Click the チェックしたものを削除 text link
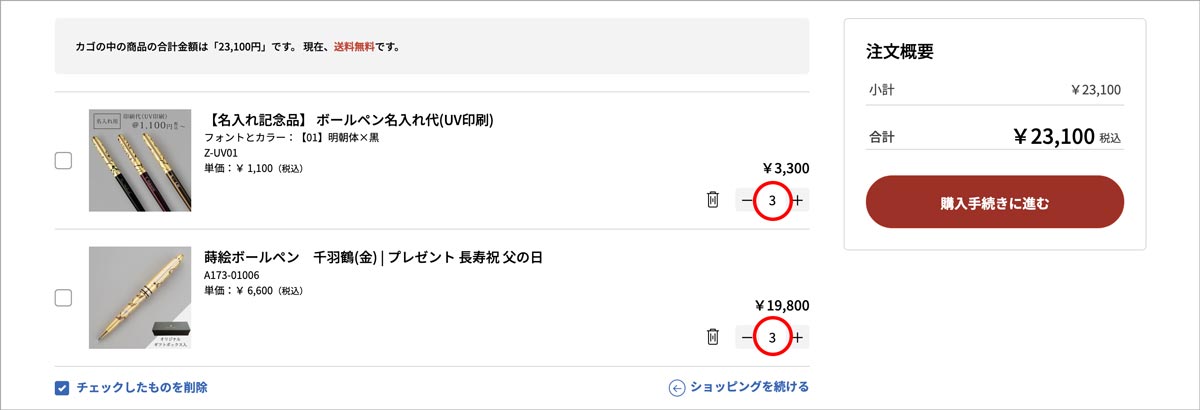 click(142, 387)
